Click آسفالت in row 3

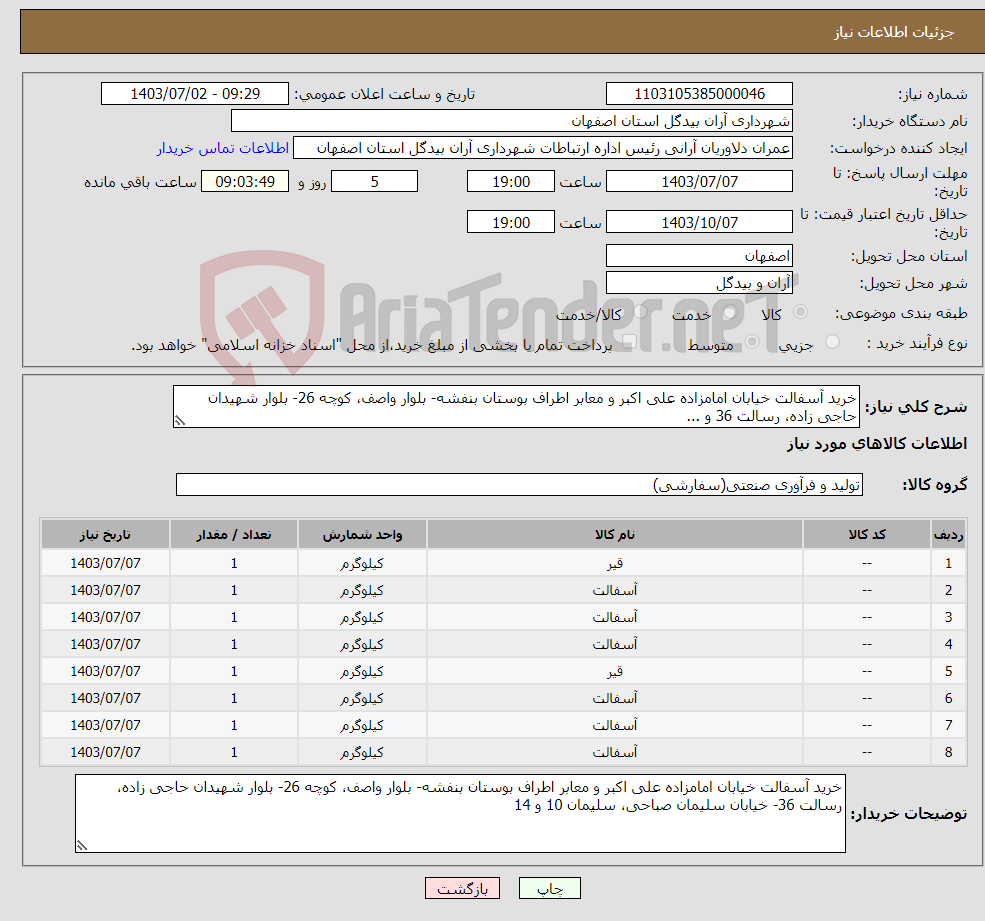[615, 617]
